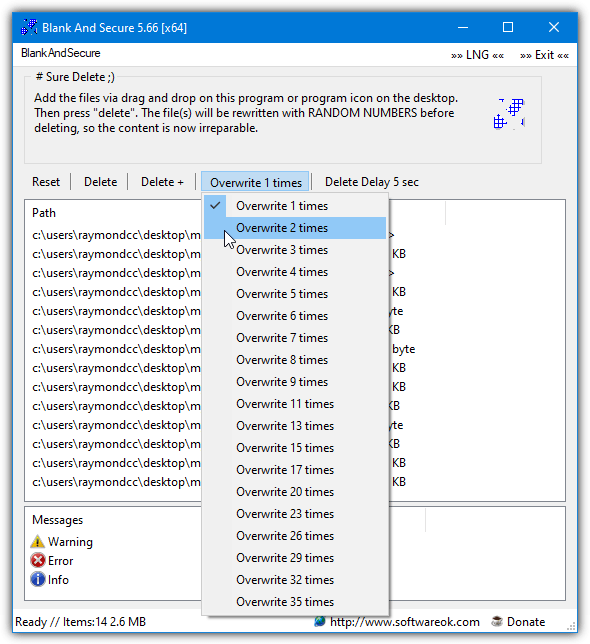The image size is (590, 644).
Task: Click the Reset button
Action: click(46, 182)
